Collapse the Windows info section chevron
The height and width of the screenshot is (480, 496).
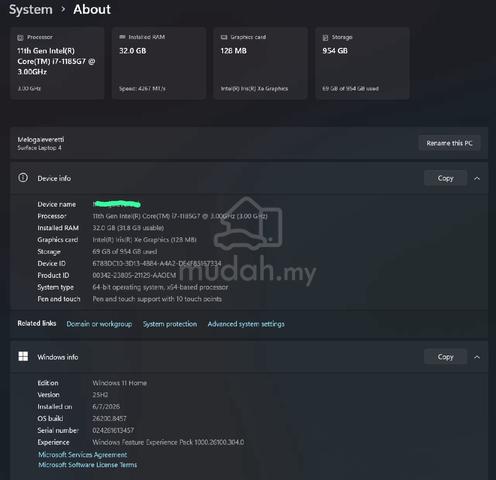pyautogui.click(x=477, y=357)
